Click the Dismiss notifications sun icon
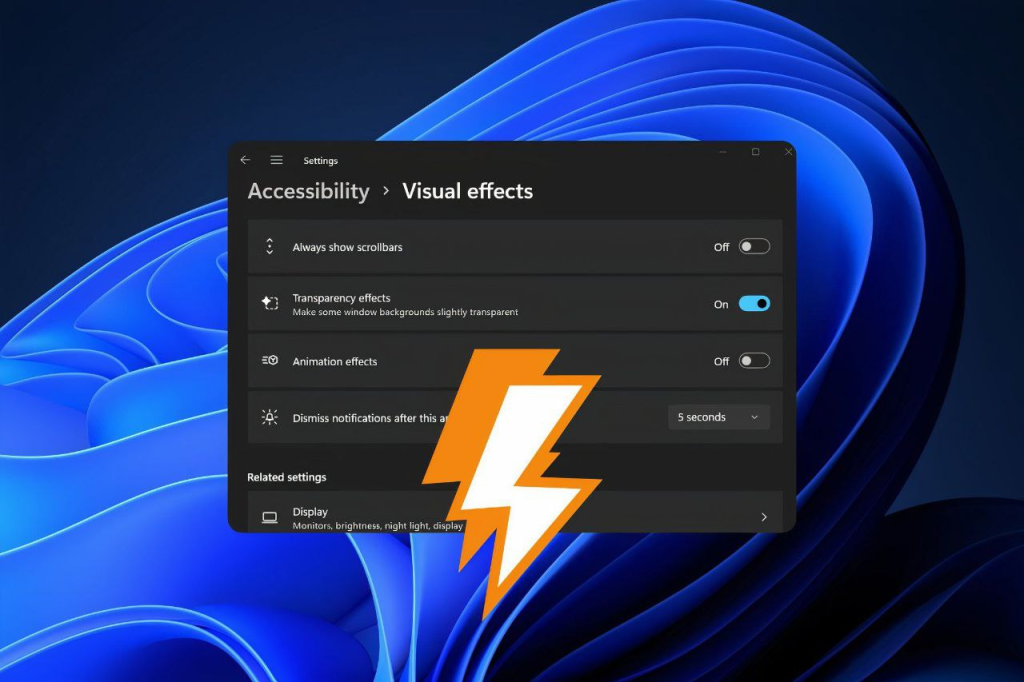 click(x=269, y=418)
